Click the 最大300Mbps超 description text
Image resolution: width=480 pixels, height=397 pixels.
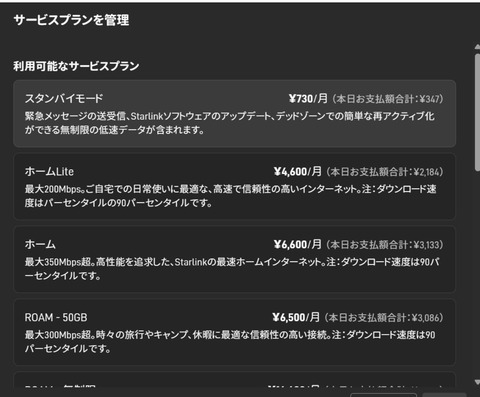click(x=230, y=342)
